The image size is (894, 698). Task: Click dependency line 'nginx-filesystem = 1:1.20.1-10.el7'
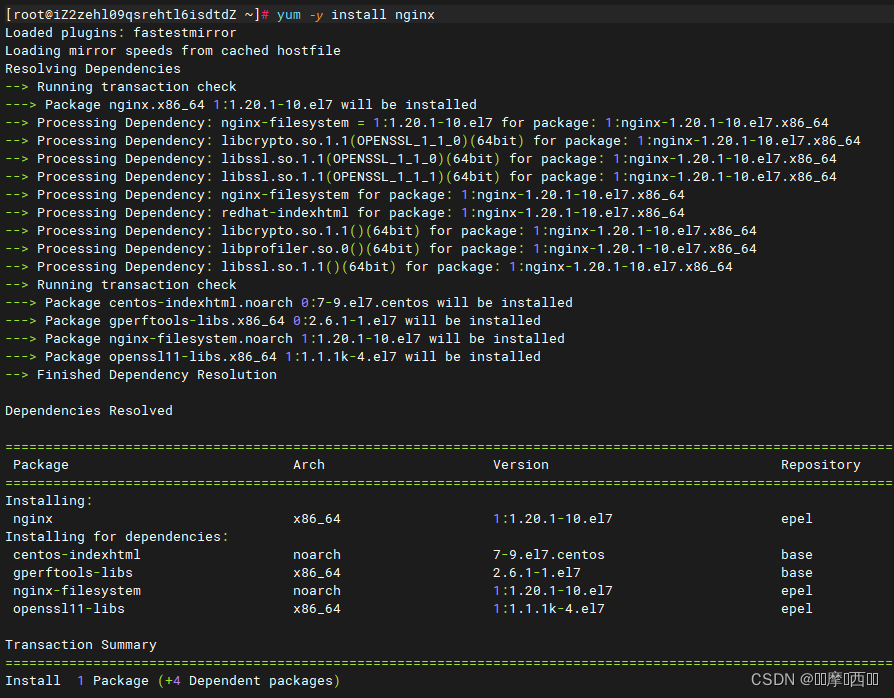coord(417,123)
